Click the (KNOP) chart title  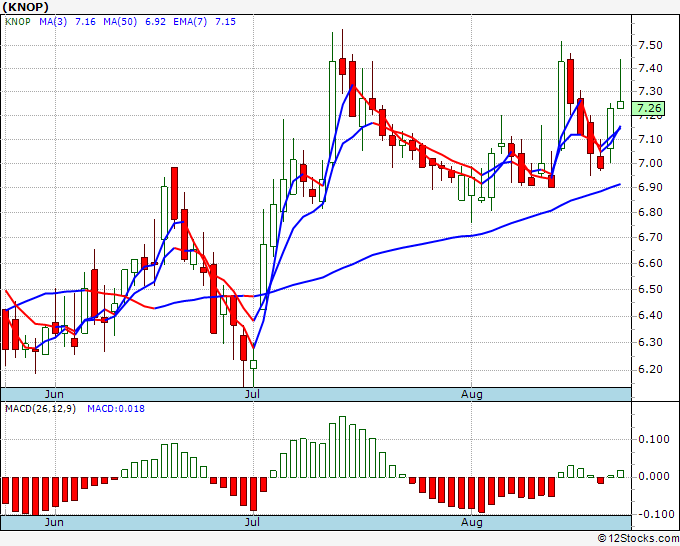point(26,7)
